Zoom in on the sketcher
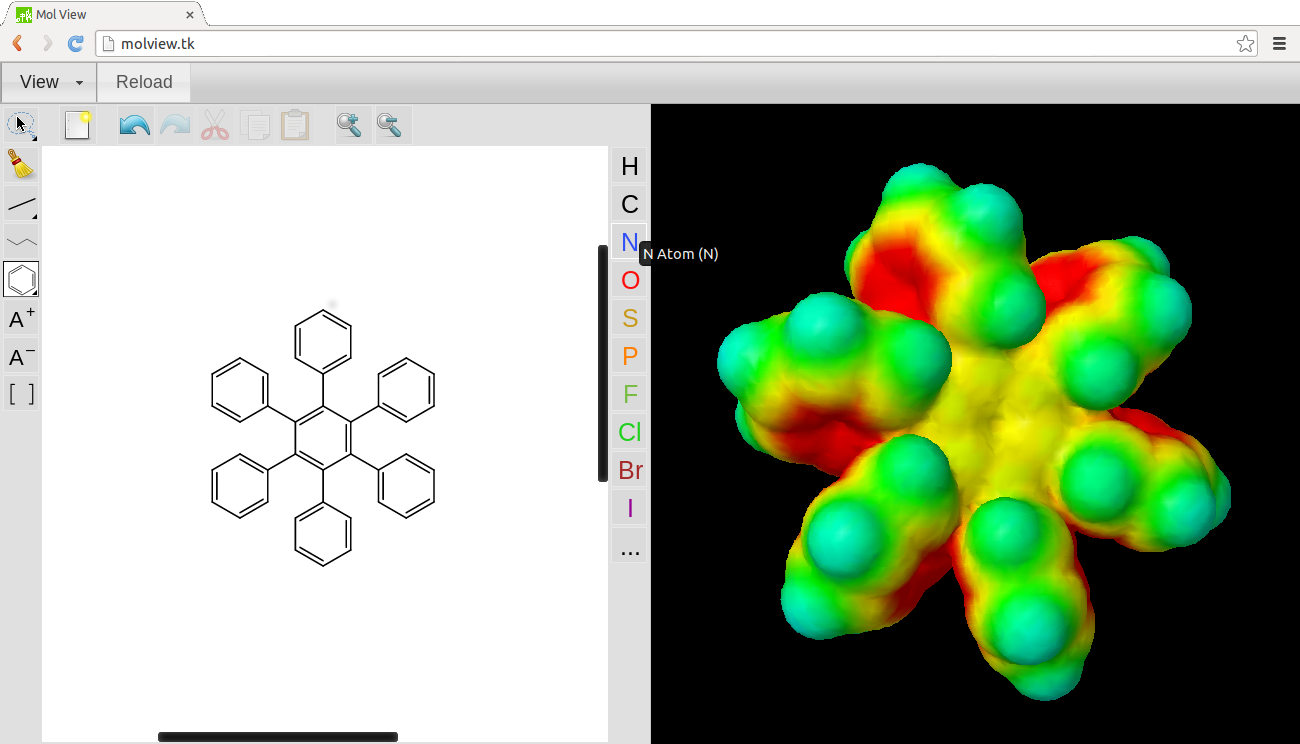 click(350, 126)
